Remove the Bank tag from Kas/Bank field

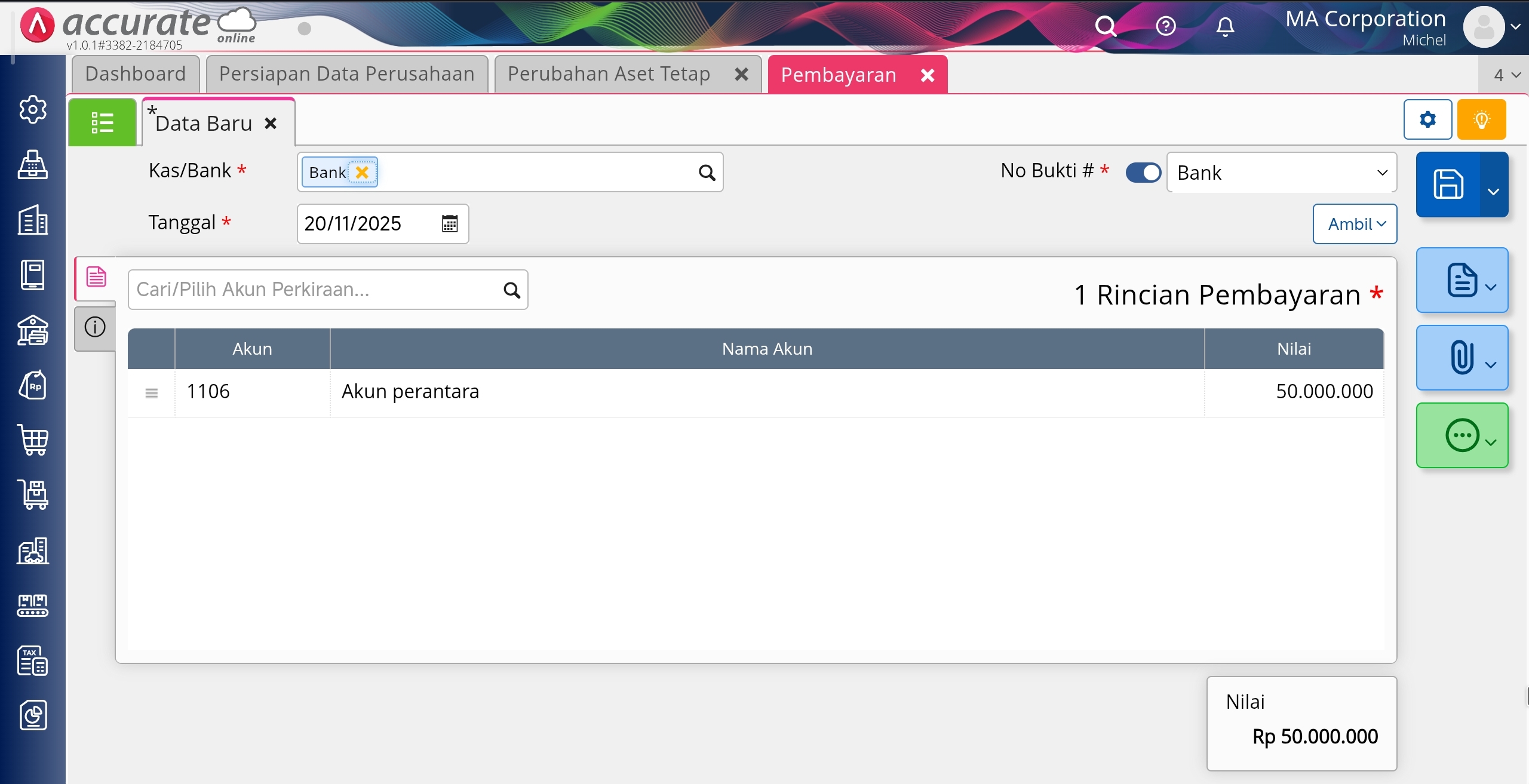click(x=362, y=172)
